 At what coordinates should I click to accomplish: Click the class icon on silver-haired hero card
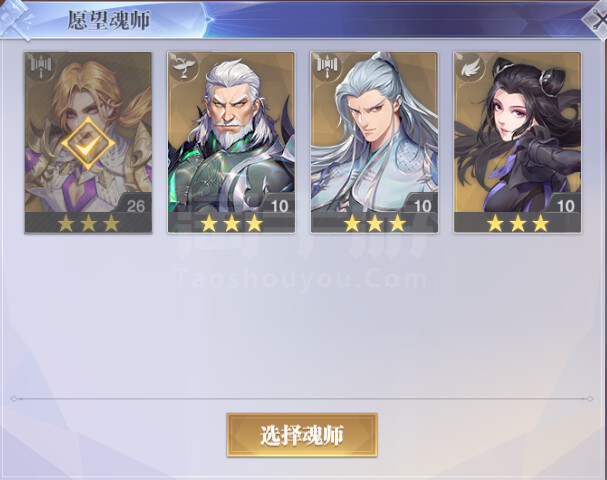(x=327, y=67)
